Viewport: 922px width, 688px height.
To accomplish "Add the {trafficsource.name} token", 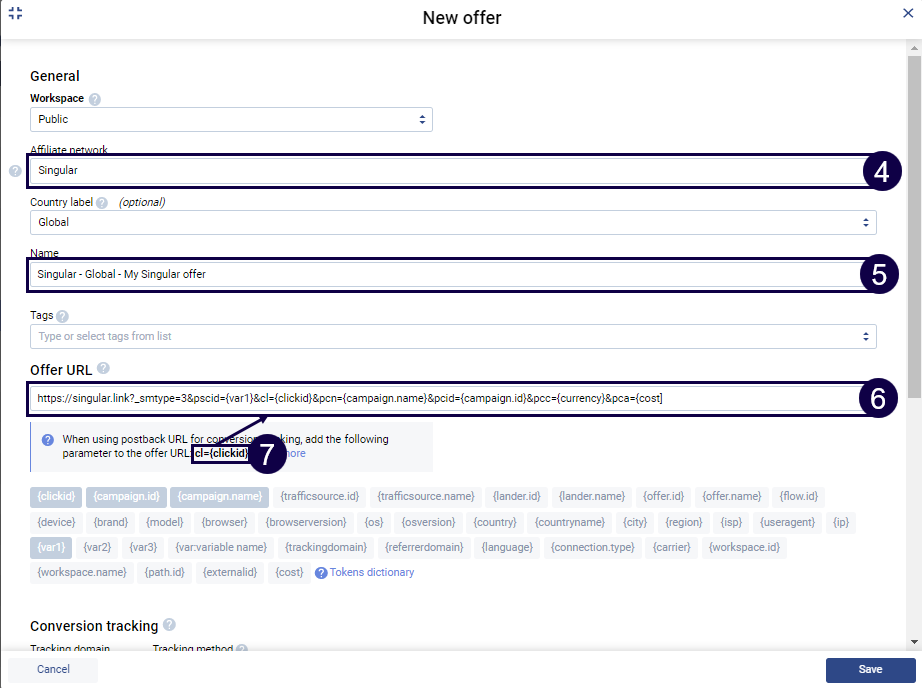I will pyautogui.click(x=425, y=496).
